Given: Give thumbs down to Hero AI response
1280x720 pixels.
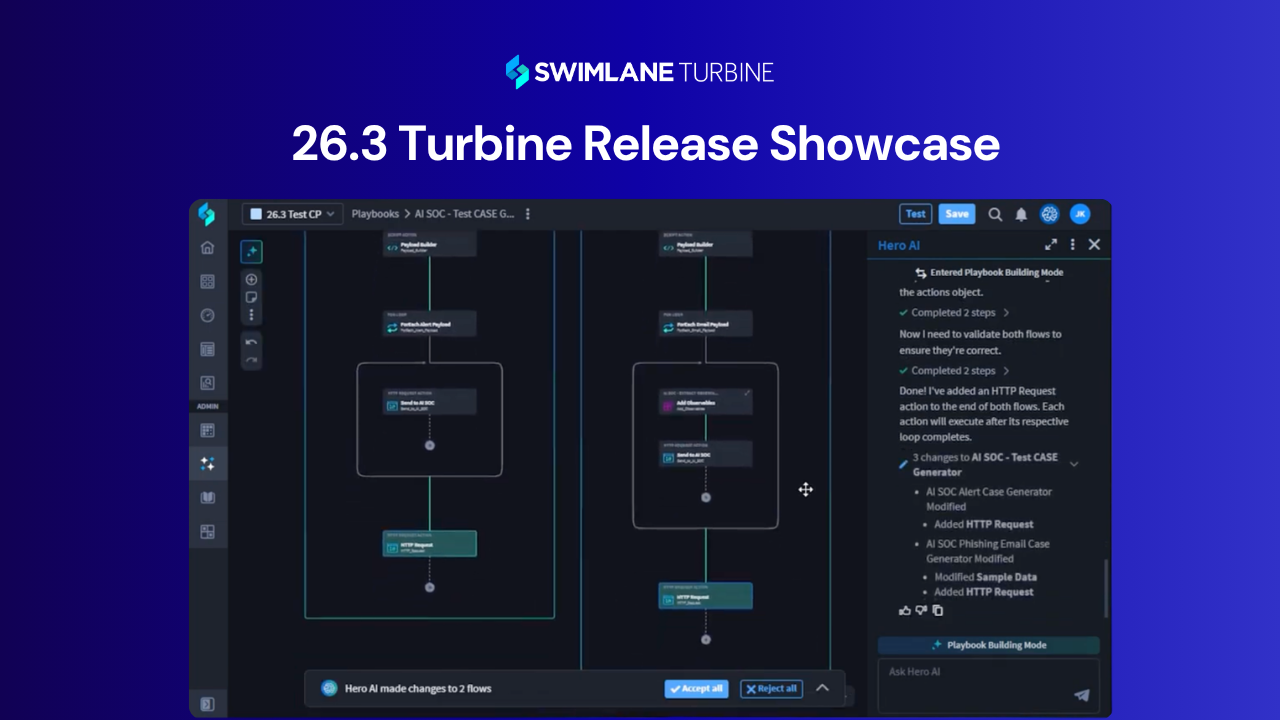Looking at the screenshot, I should 921,610.
